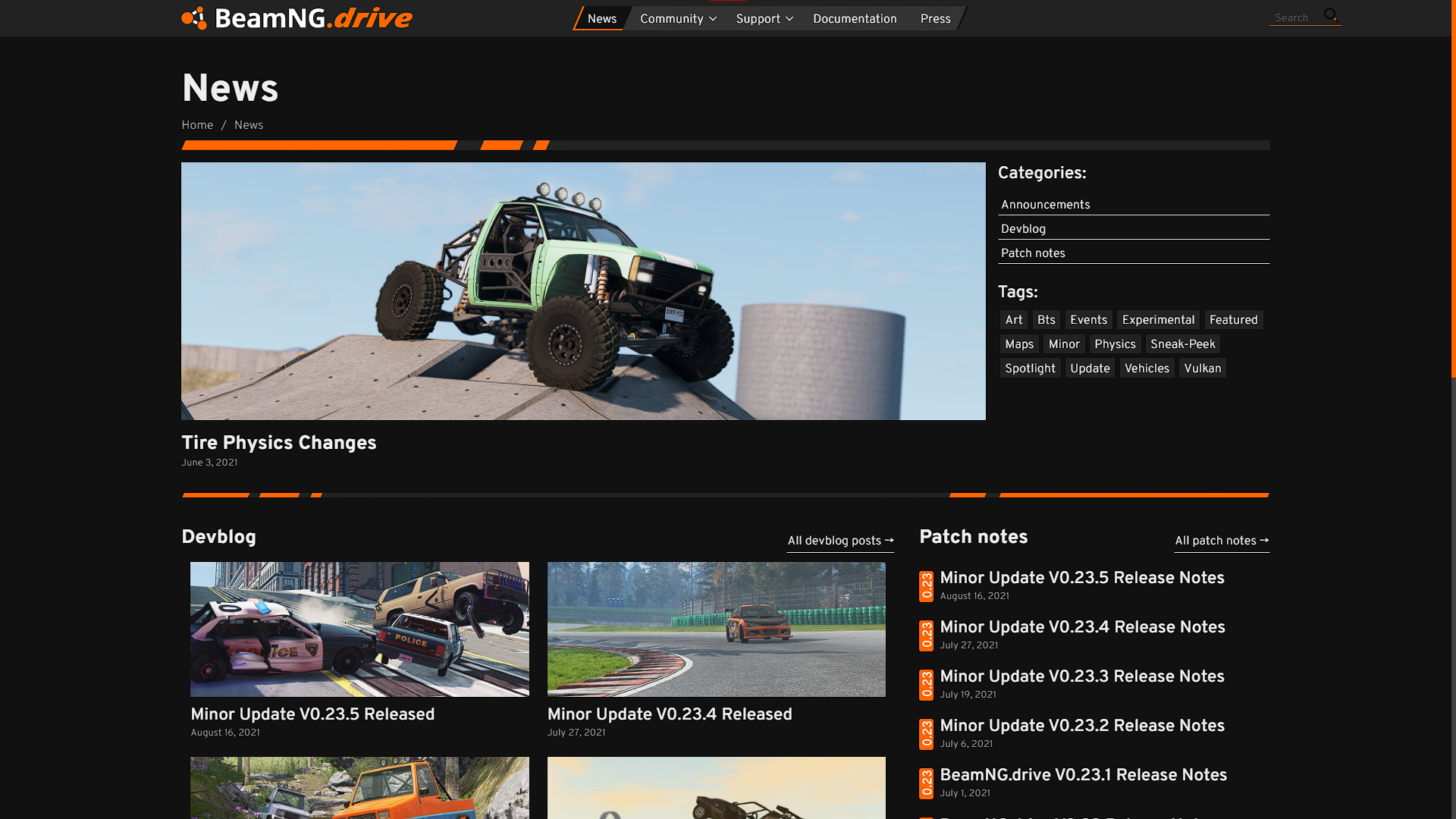
Task: Expand the Support dropdown menu
Action: pyautogui.click(x=764, y=19)
